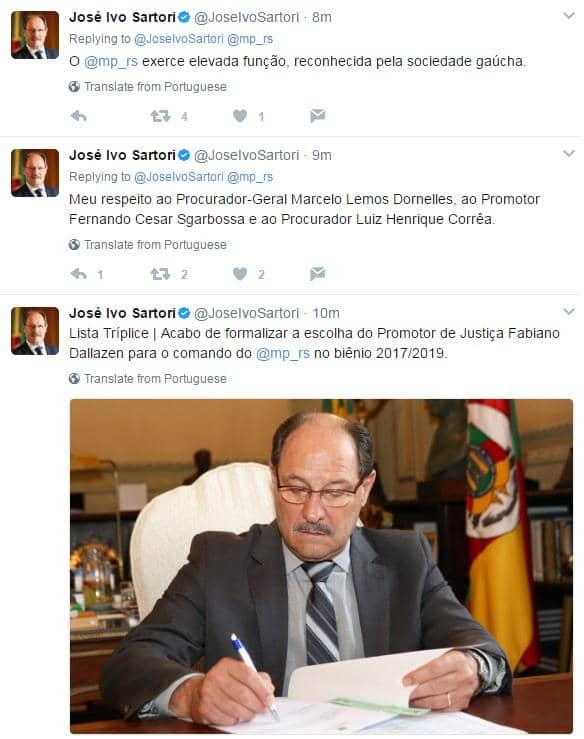The width and height of the screenshot is (584, 739).
Task: Open the 8m timestamp of first tweet
Action: pyautogui.click(x=321, y=17)
